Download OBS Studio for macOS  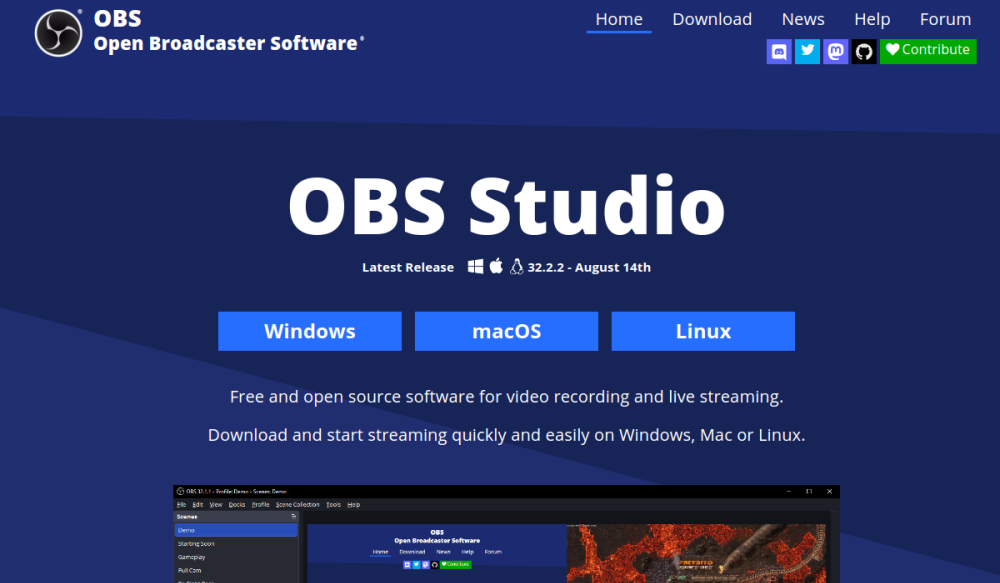[506, 331]
